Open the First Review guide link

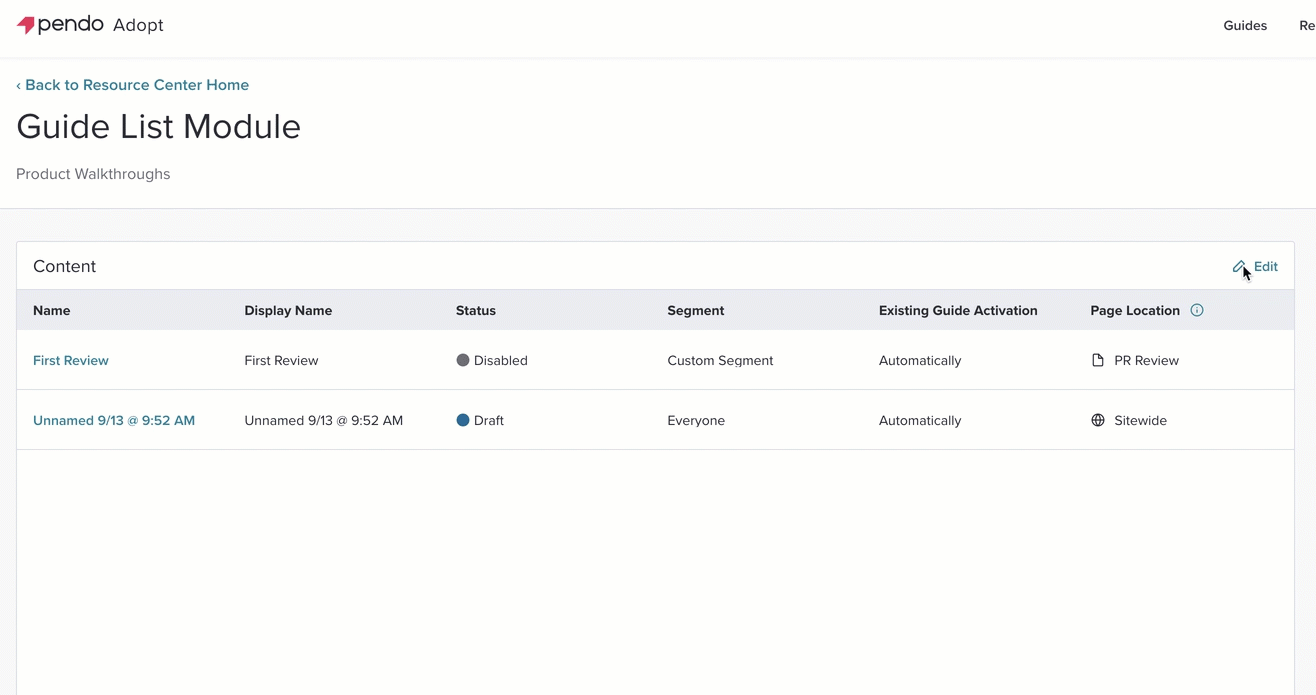tap(71, 360)
